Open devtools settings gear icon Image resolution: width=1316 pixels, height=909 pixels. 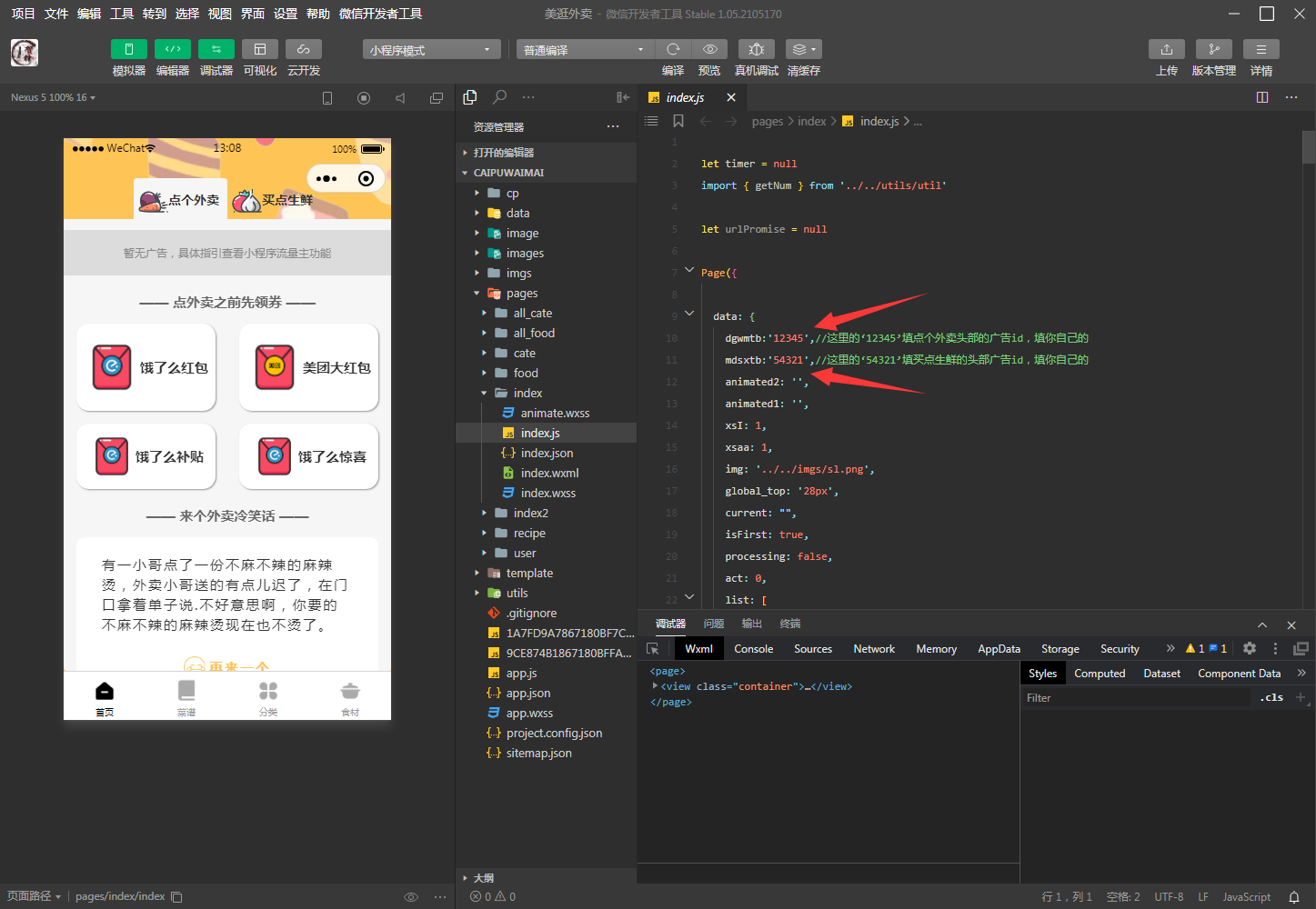tap(1250, 648)
